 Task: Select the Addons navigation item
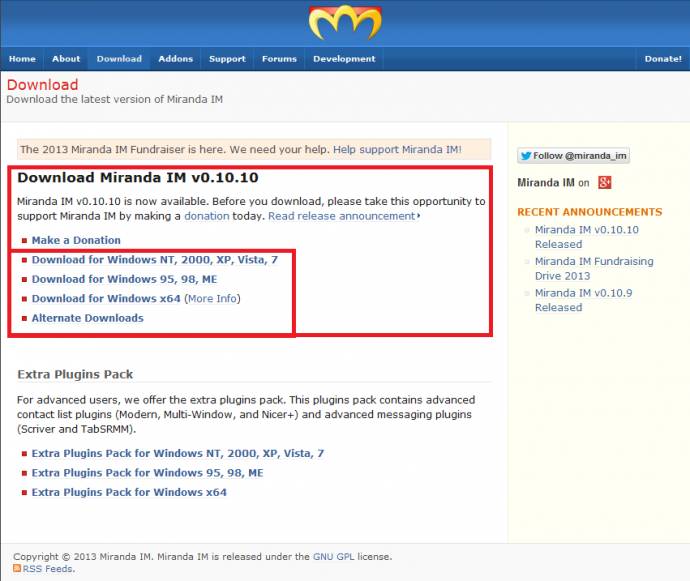coord(175,59)
